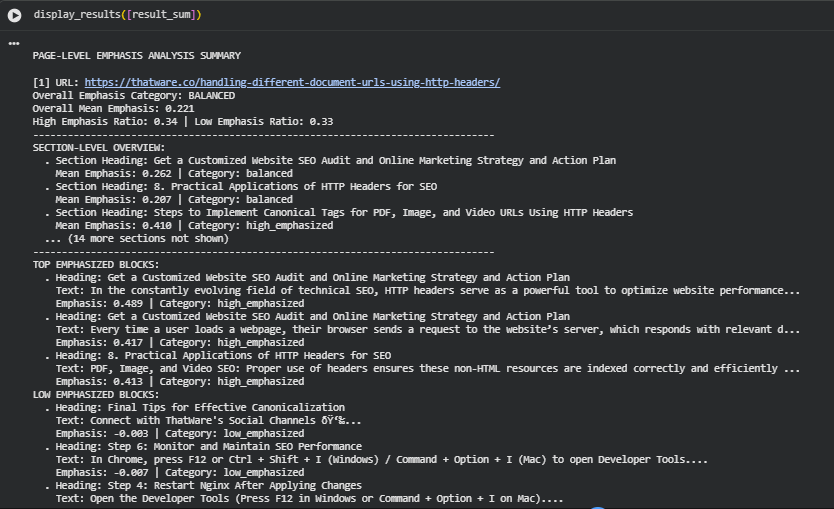
Task: Select the Steps to Implement Canonical Tags heading
Action: tap(344, 212)
